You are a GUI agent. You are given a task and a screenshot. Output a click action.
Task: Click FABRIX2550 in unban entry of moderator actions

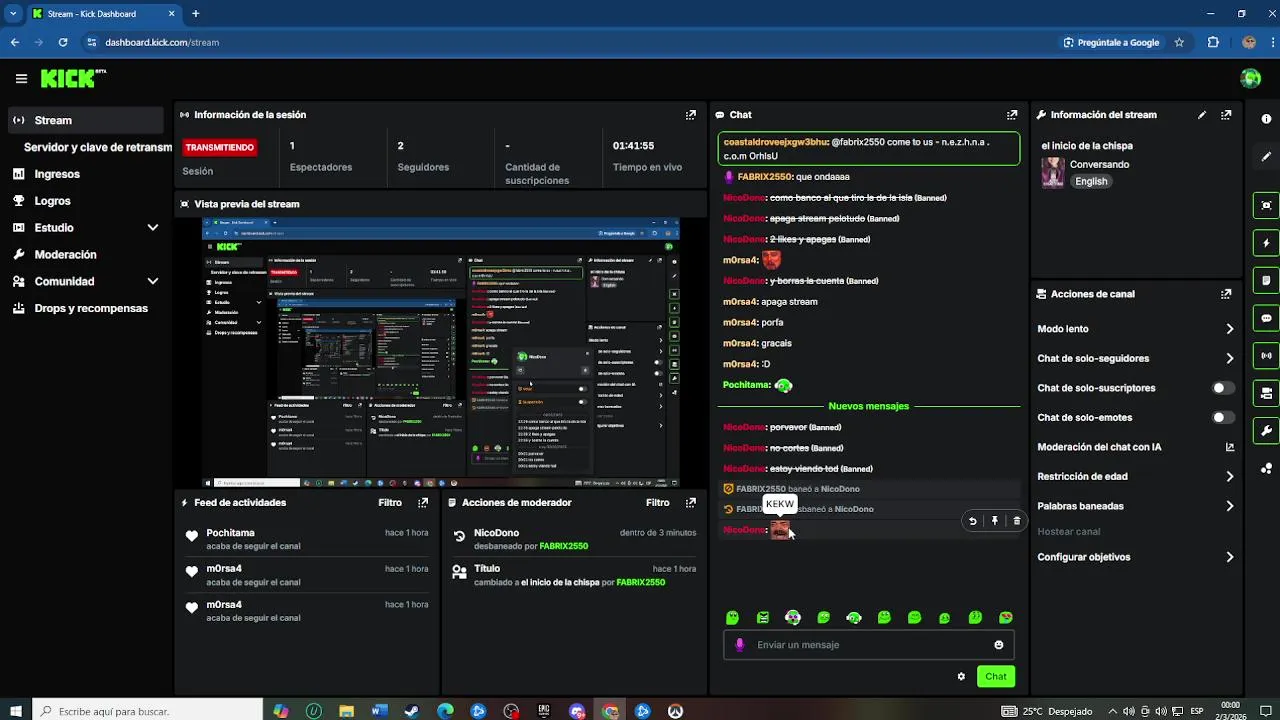click(563, 547)
